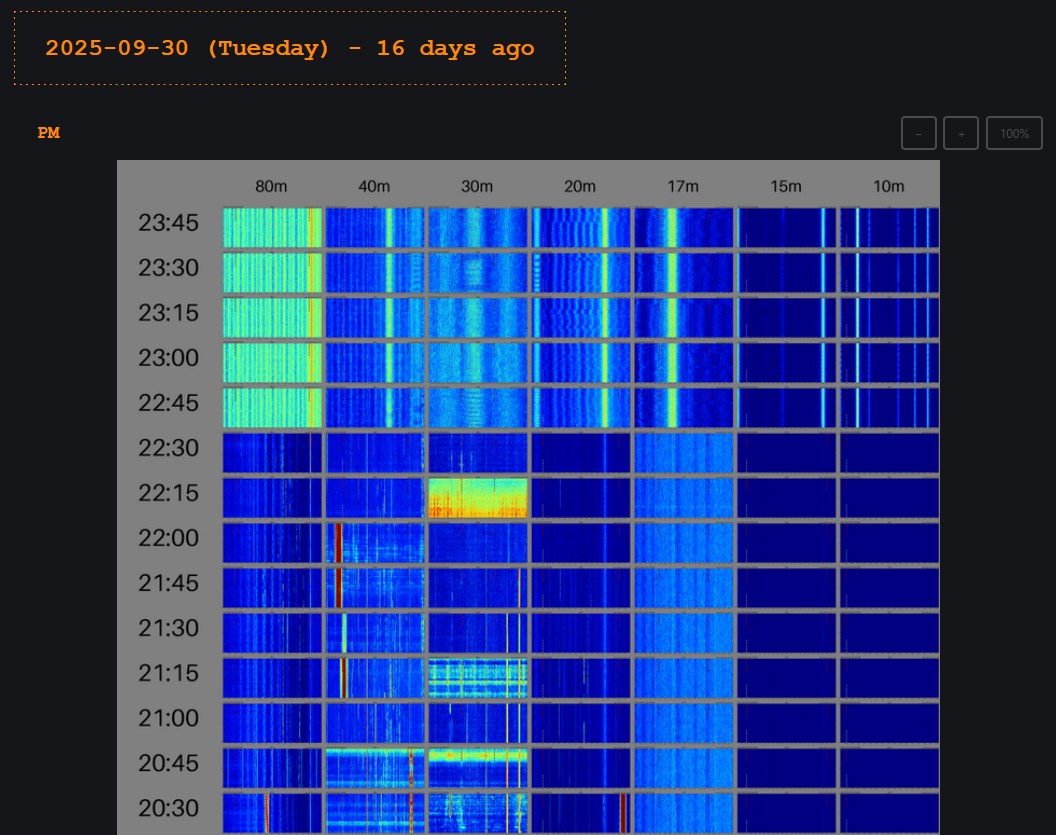1056x835 pixels.
Task: Click the 2025-09-30 (Tuesday) date header
Action: point(290,48)
